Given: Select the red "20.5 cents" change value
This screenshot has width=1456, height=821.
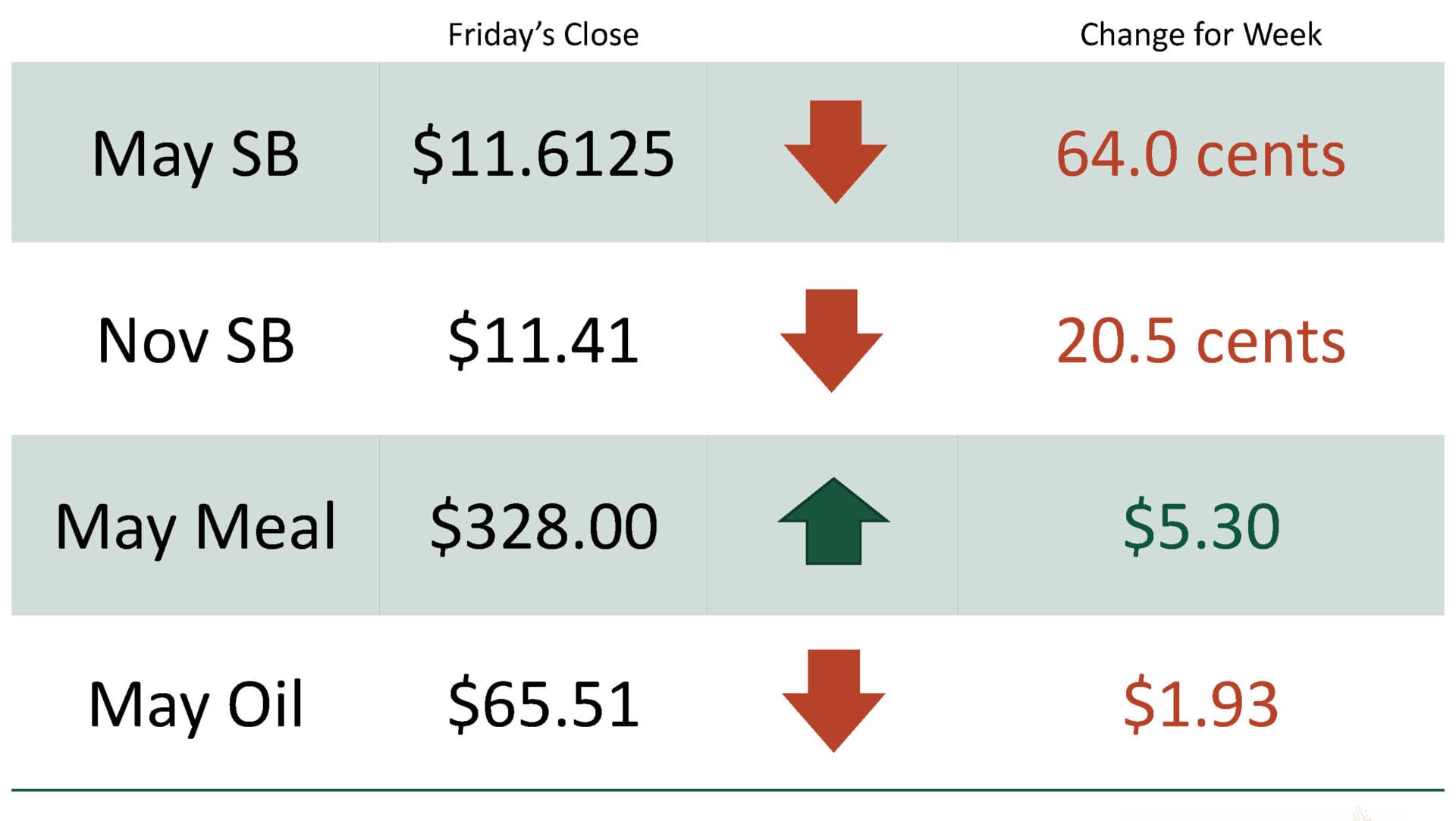Looking at the screenshot, I should [1200, 340].
